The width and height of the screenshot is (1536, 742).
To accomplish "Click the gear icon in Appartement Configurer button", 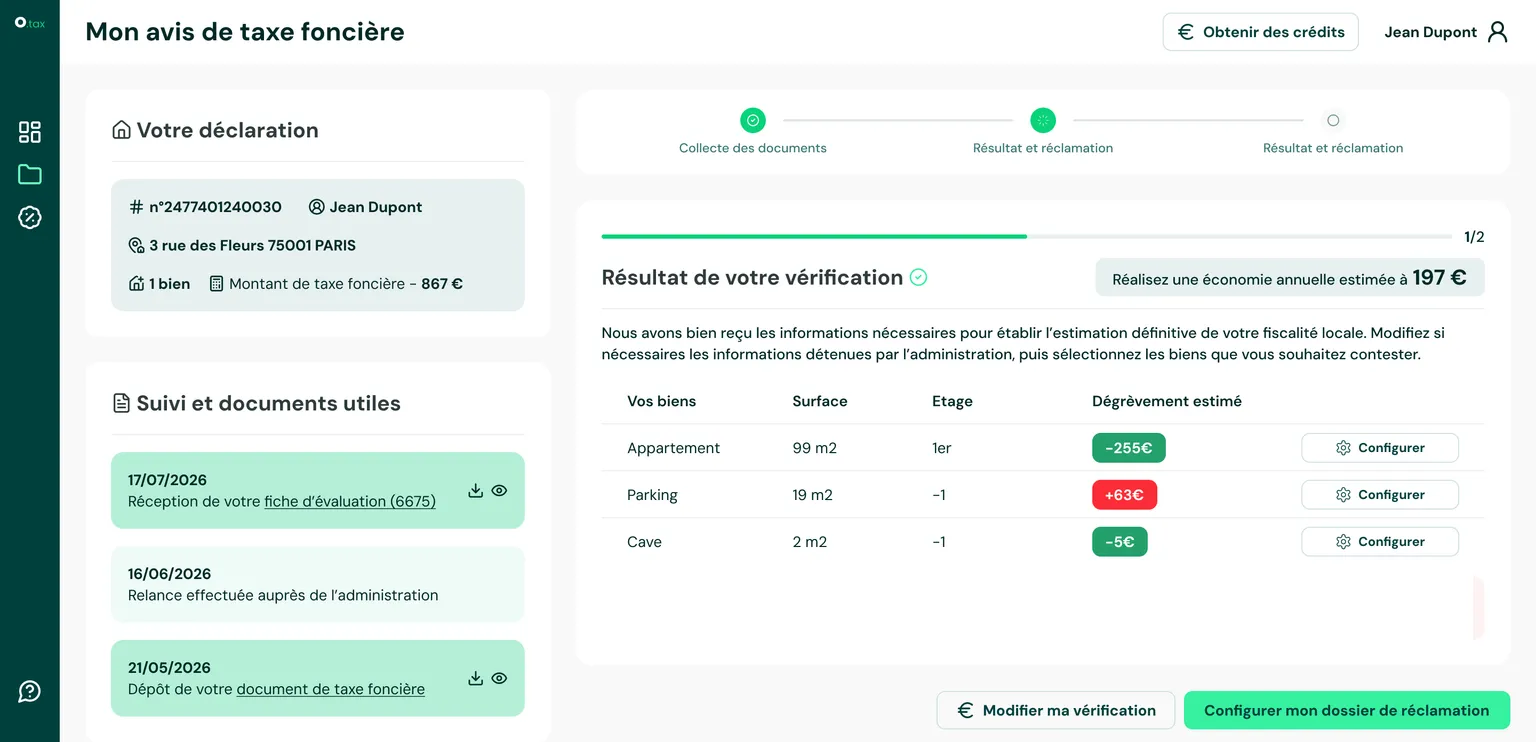I will coord(1343,448).
